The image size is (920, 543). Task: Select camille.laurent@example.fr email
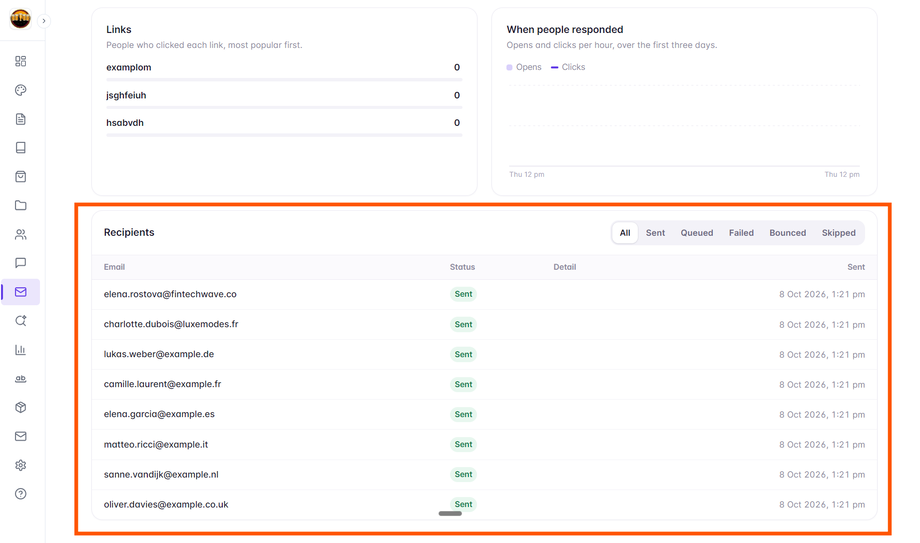point(163,384)
